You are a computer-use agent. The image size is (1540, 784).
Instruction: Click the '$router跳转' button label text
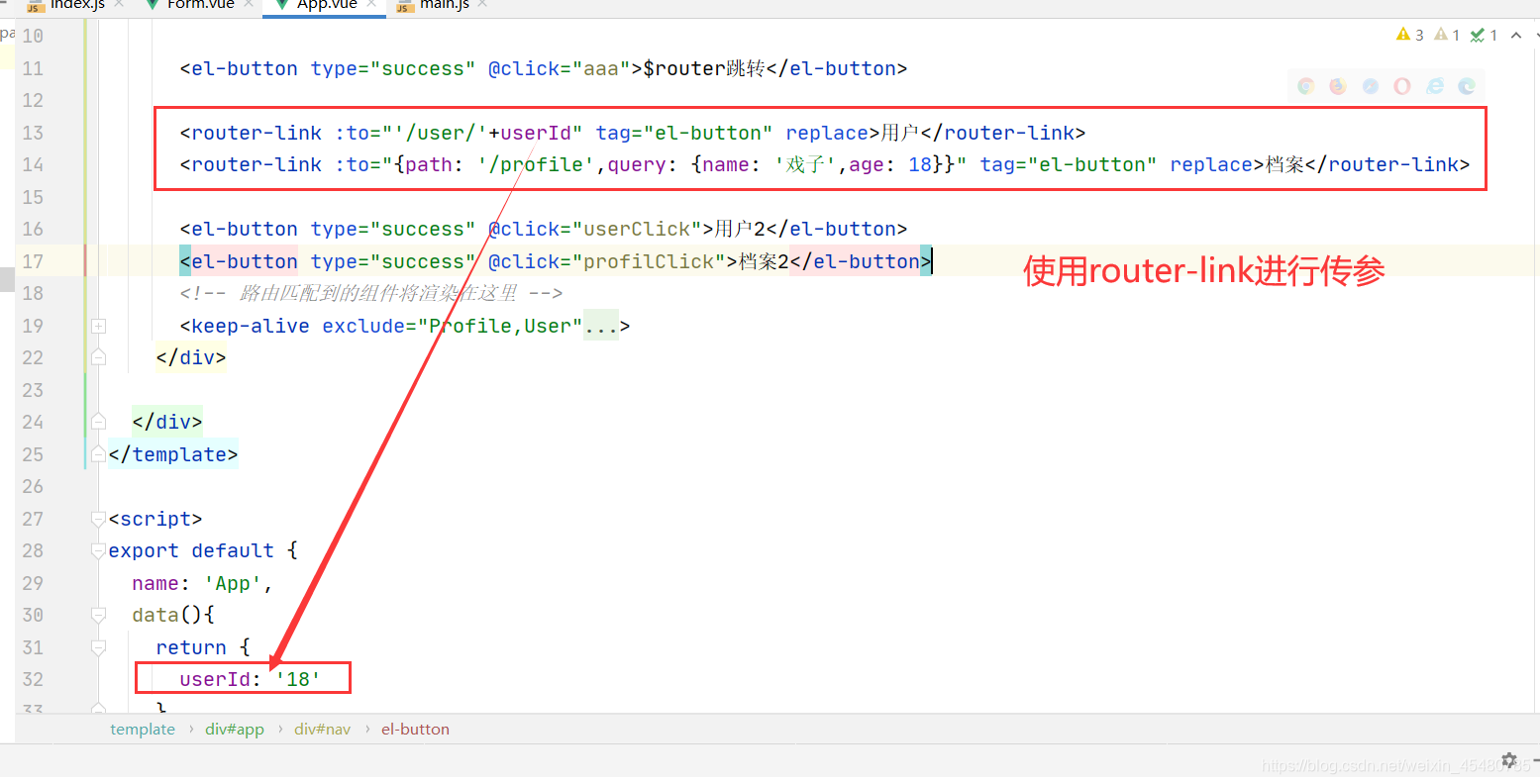point(704,68)
